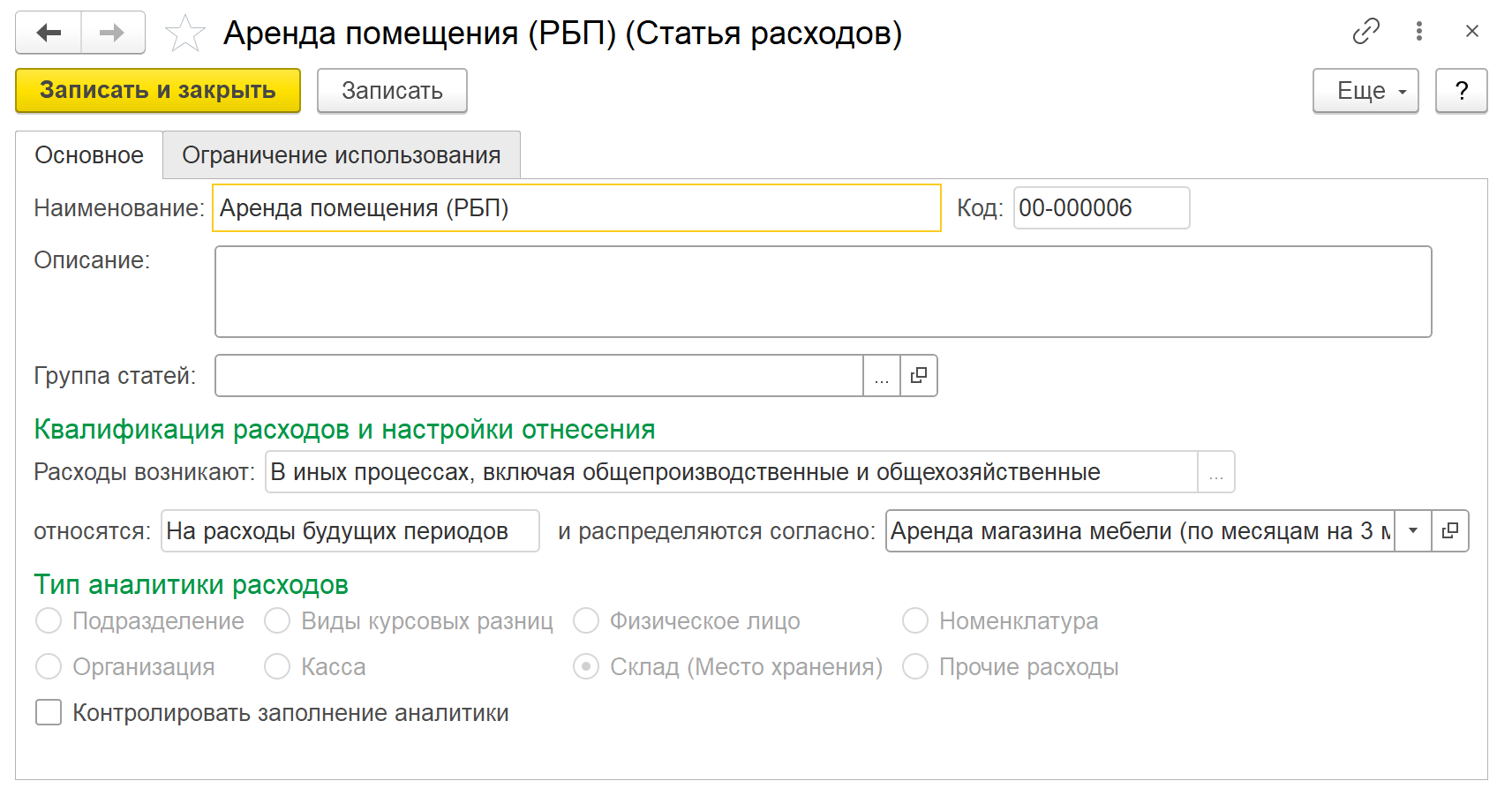Copy link using chain link icon

click(x=1365, y=32)
